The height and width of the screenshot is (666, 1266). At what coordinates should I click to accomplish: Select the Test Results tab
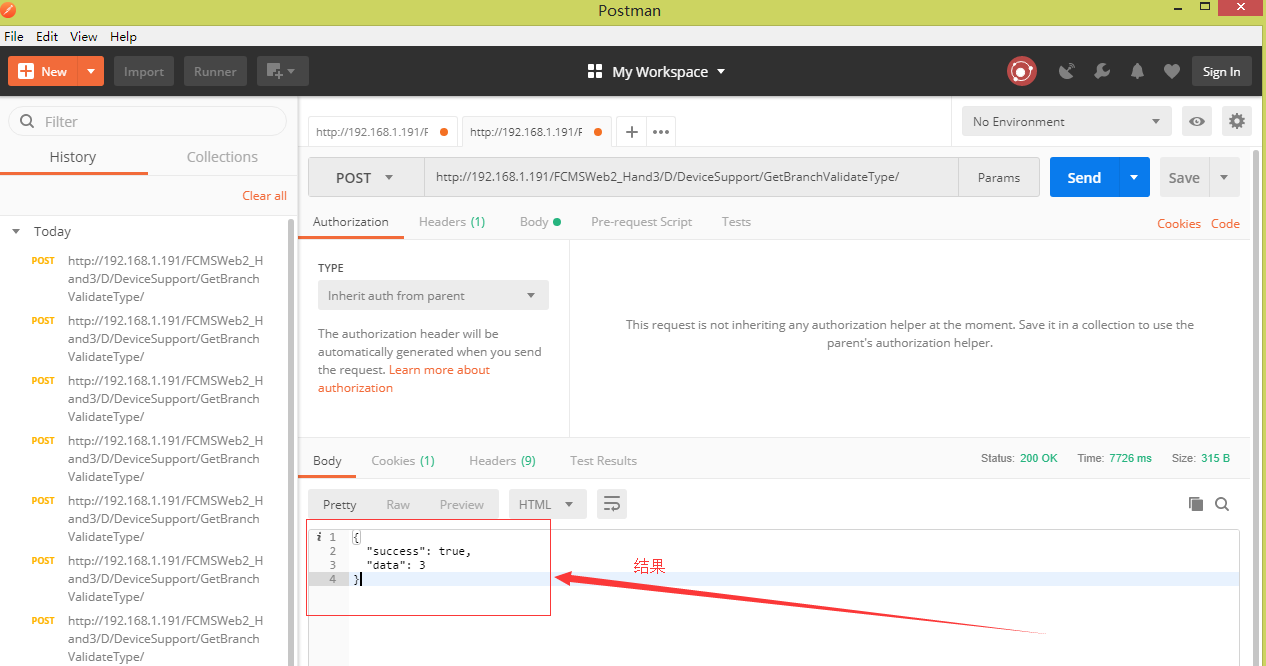click(603, 461)
